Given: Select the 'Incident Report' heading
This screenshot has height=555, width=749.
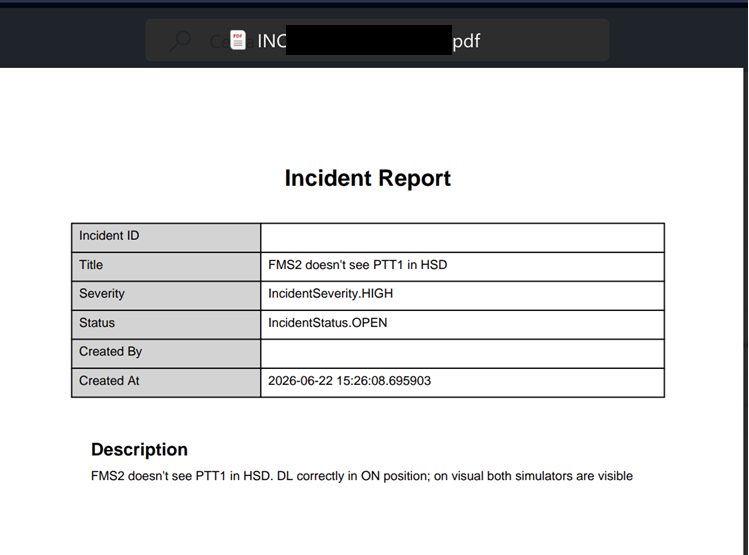Looking at the screenshot, I should coord(367,178).
